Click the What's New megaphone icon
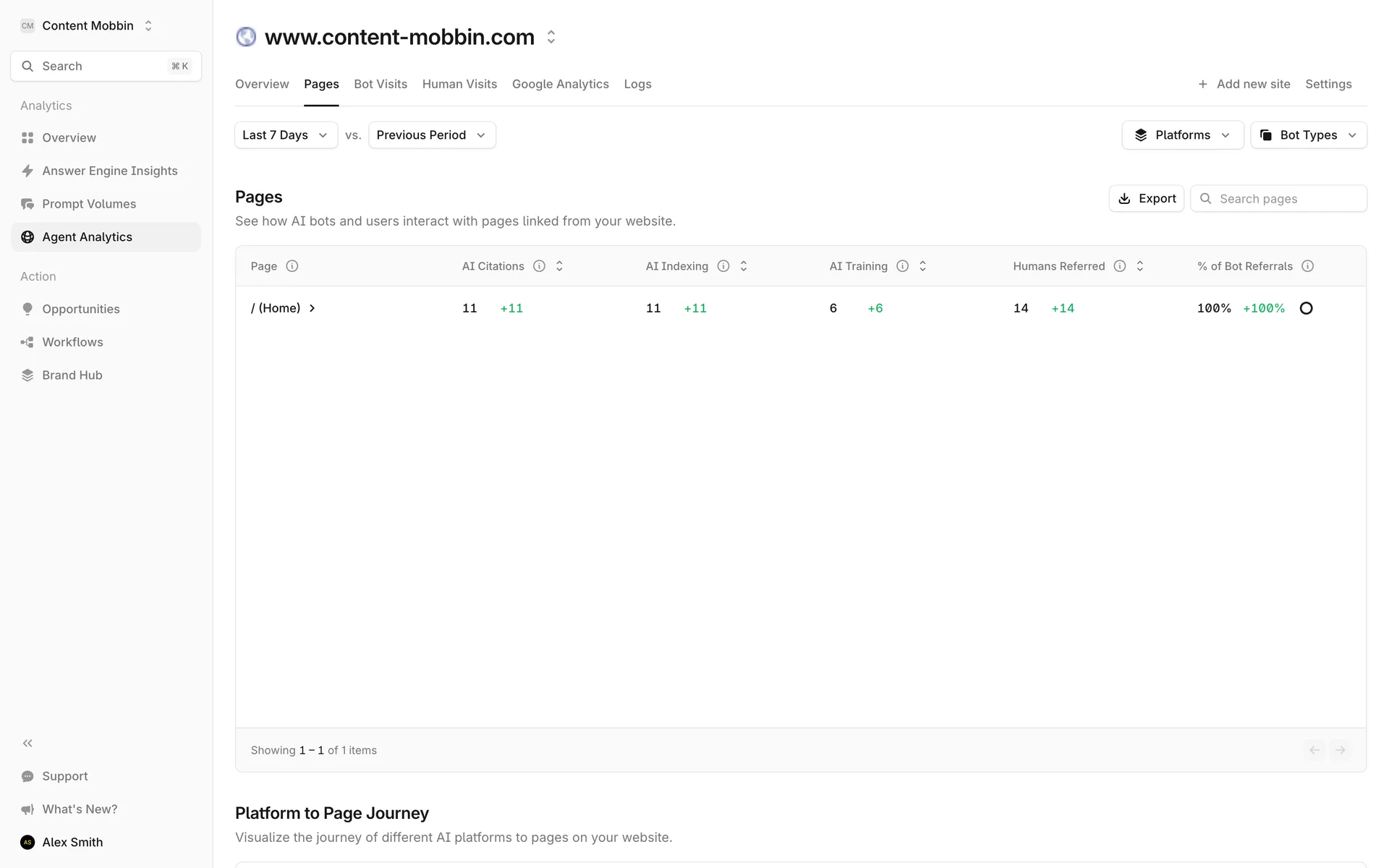The height and width of the screenshot is (868, 1389). point(27,809)
